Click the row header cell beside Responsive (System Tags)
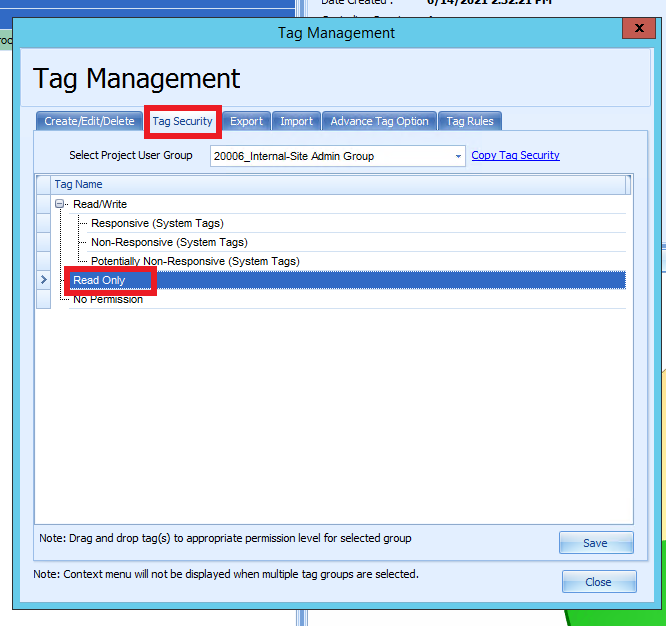 point(43,223)
